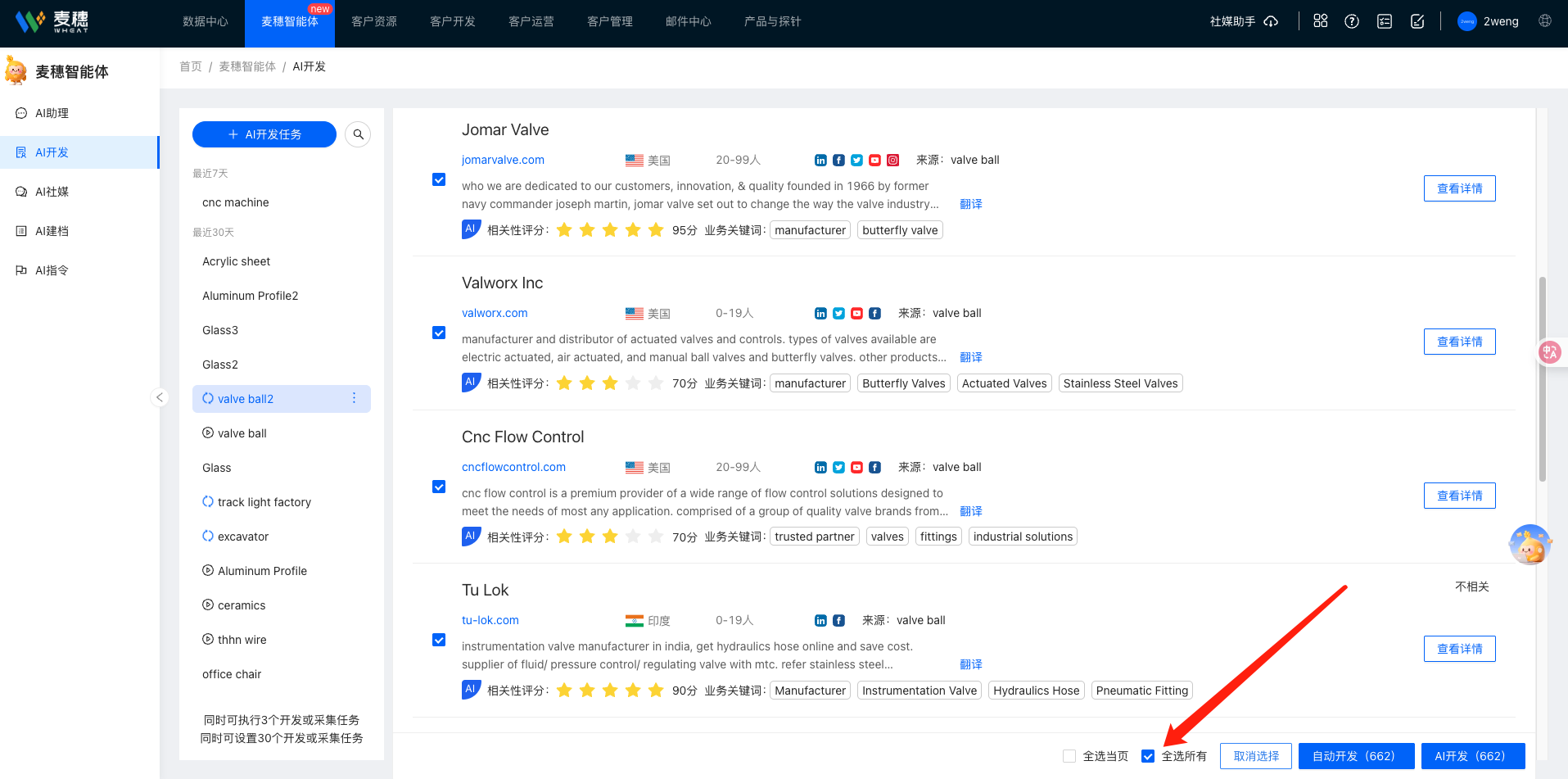
Task: Click the user avatar next to 2weng
Action: (x=1466, y=21)
